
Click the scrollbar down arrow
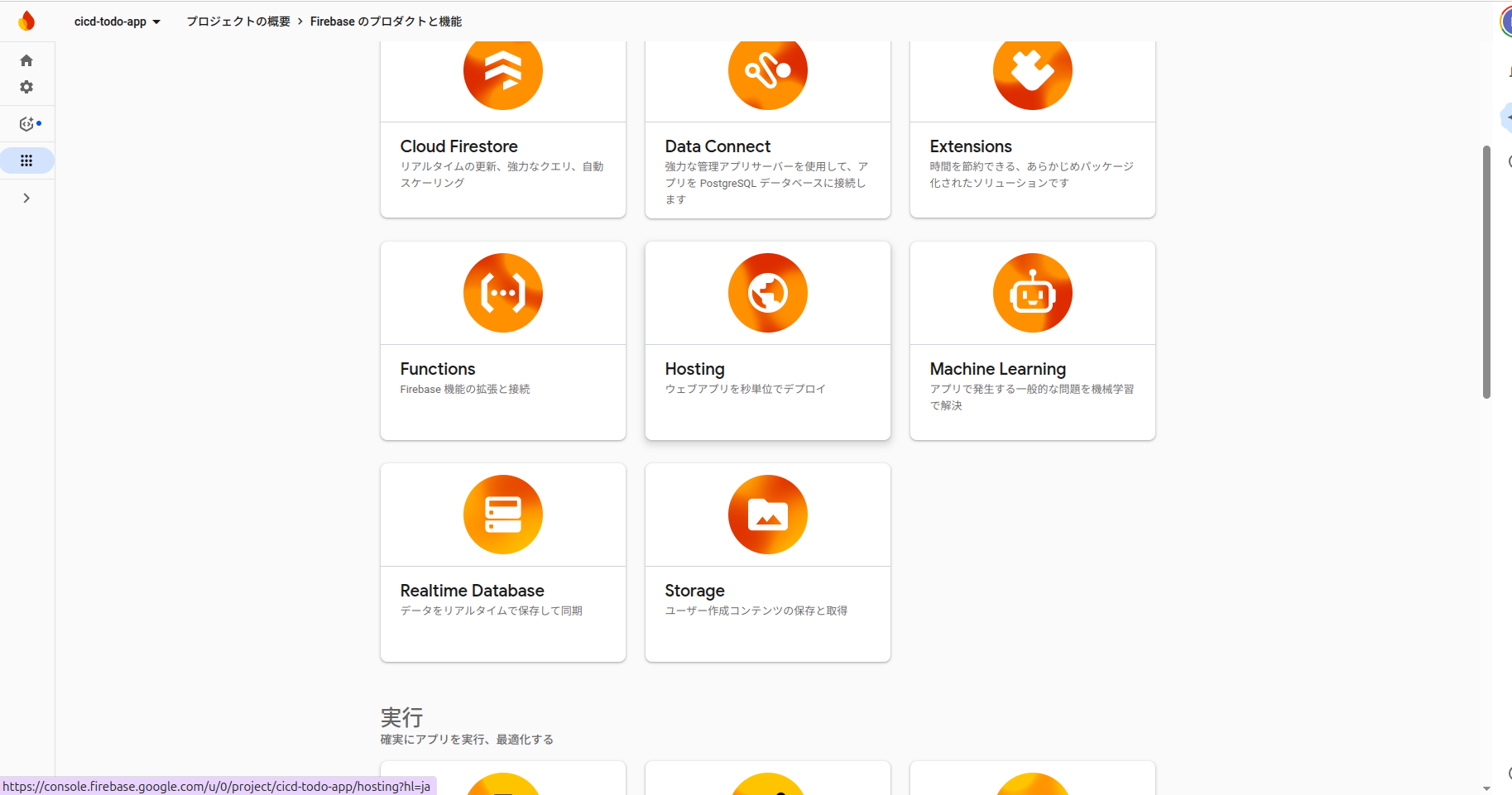[x=1486, y=788]
